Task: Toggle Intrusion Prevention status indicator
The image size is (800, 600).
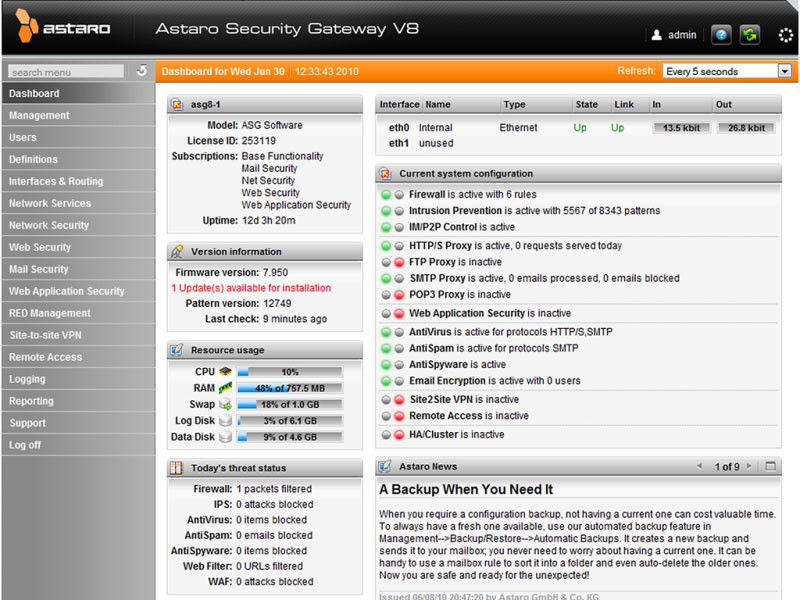Action: [x=392, y=211]
